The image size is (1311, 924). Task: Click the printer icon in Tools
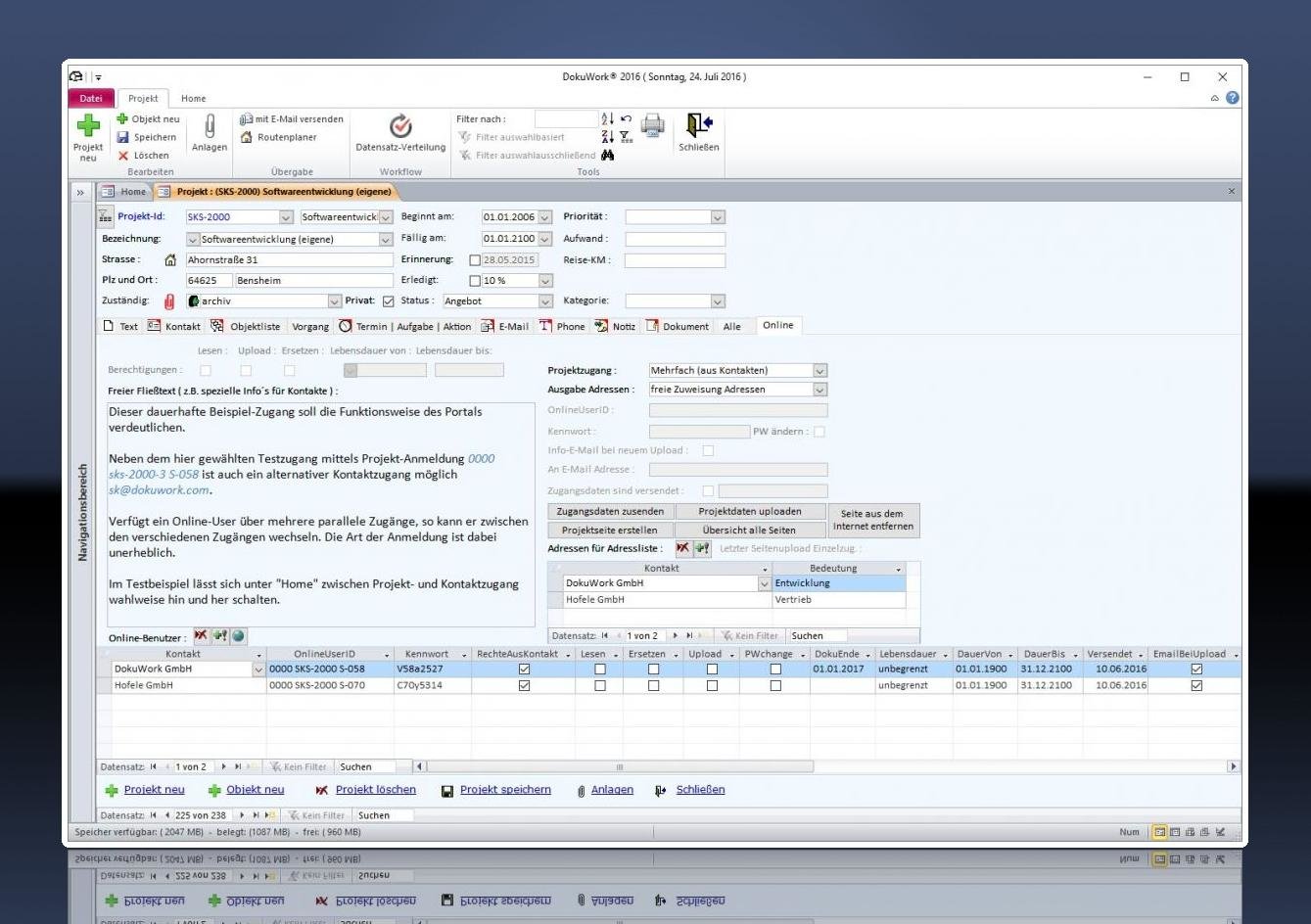pyautogui.click(x=652, y=125)
